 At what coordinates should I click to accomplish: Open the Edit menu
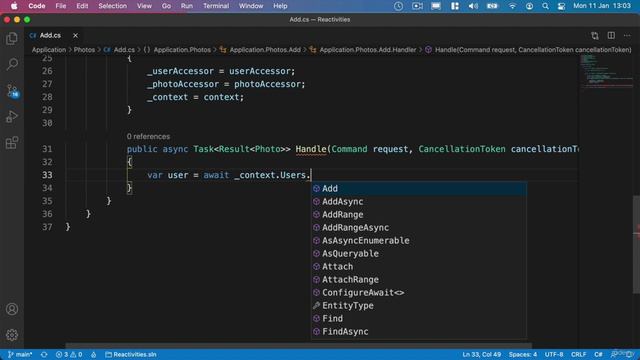(82, 6)
